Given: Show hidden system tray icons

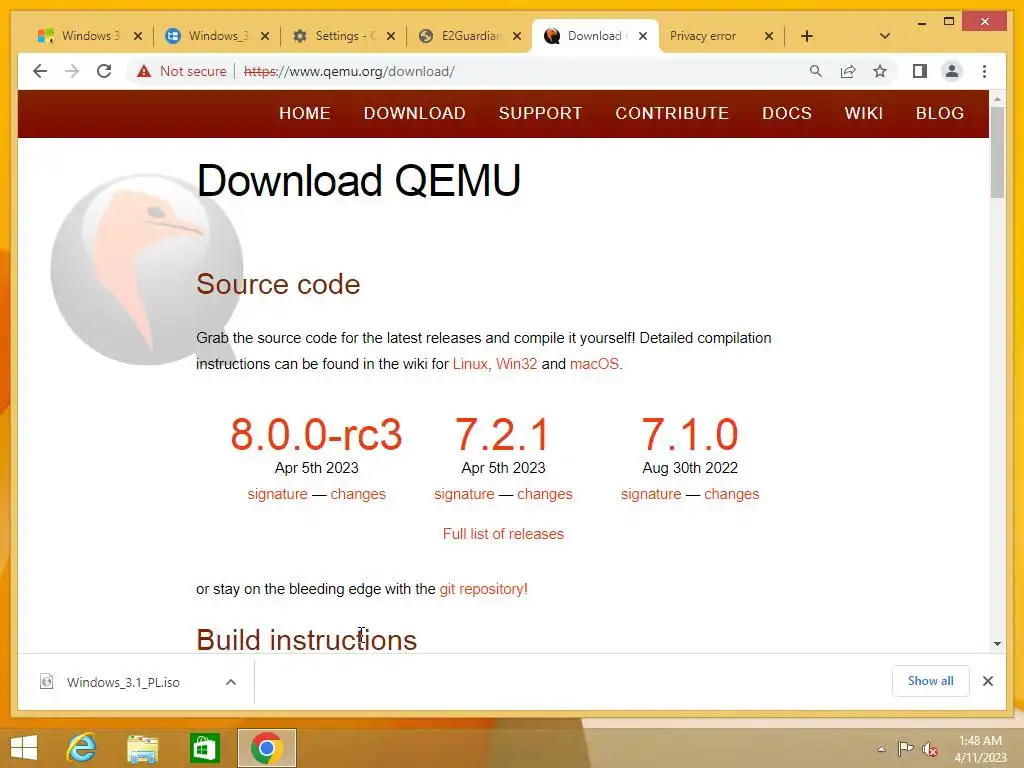Looking at the screenshot, I should 881,749.
